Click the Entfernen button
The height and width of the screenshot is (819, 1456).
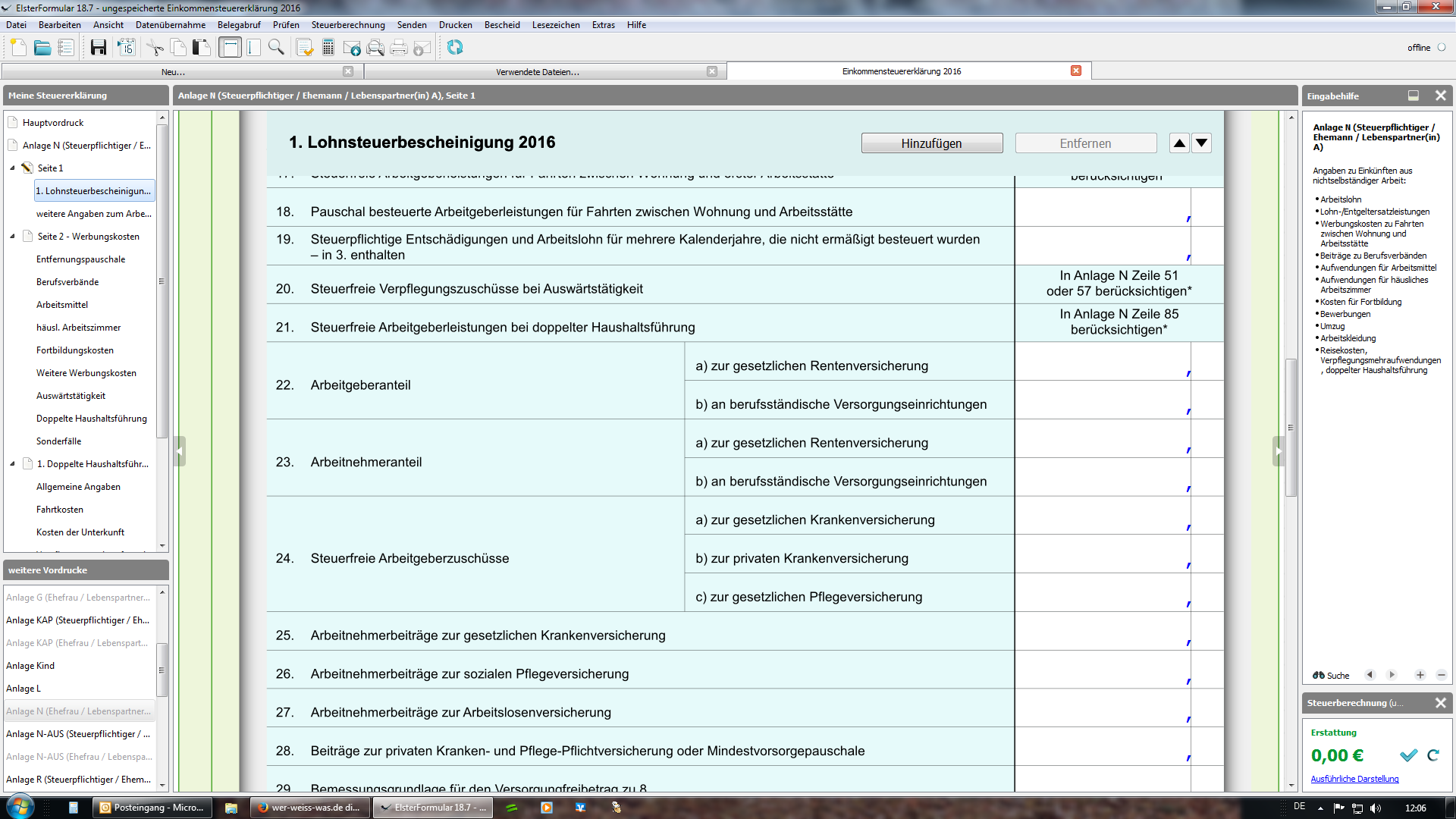click(x=1085, y=143)
